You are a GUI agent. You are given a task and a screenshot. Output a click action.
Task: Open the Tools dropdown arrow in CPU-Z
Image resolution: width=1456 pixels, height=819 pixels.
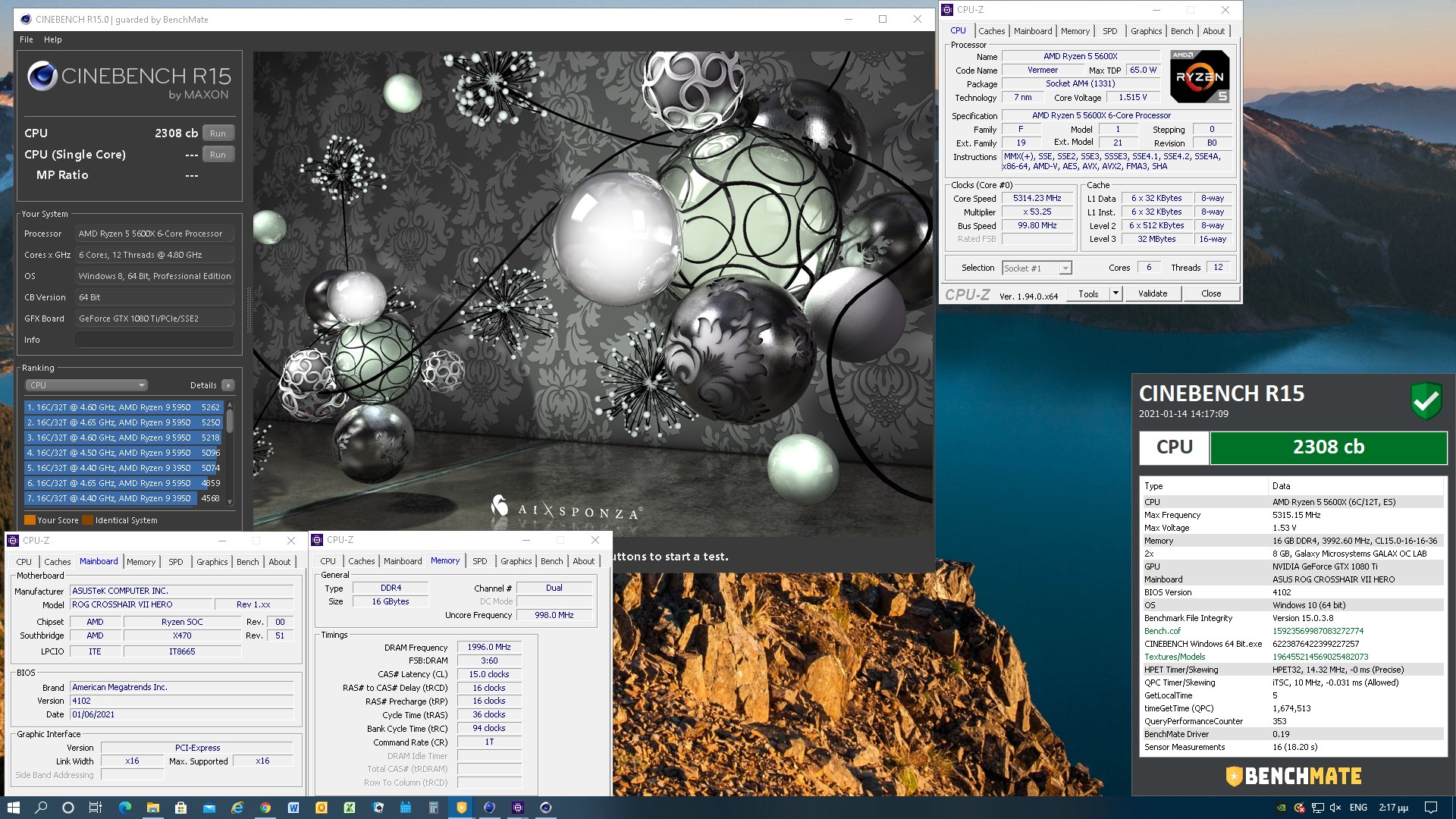coord(1116,293)
